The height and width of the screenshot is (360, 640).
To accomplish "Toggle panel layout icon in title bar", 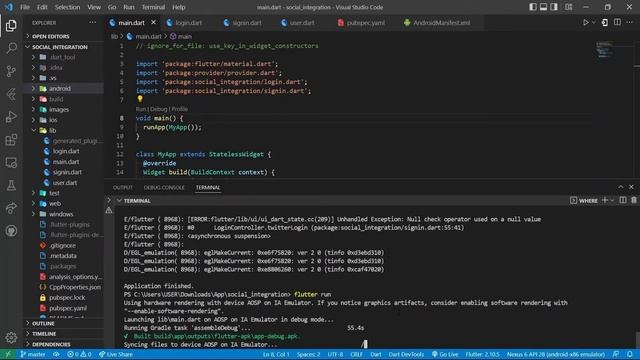I will [543, 7].
